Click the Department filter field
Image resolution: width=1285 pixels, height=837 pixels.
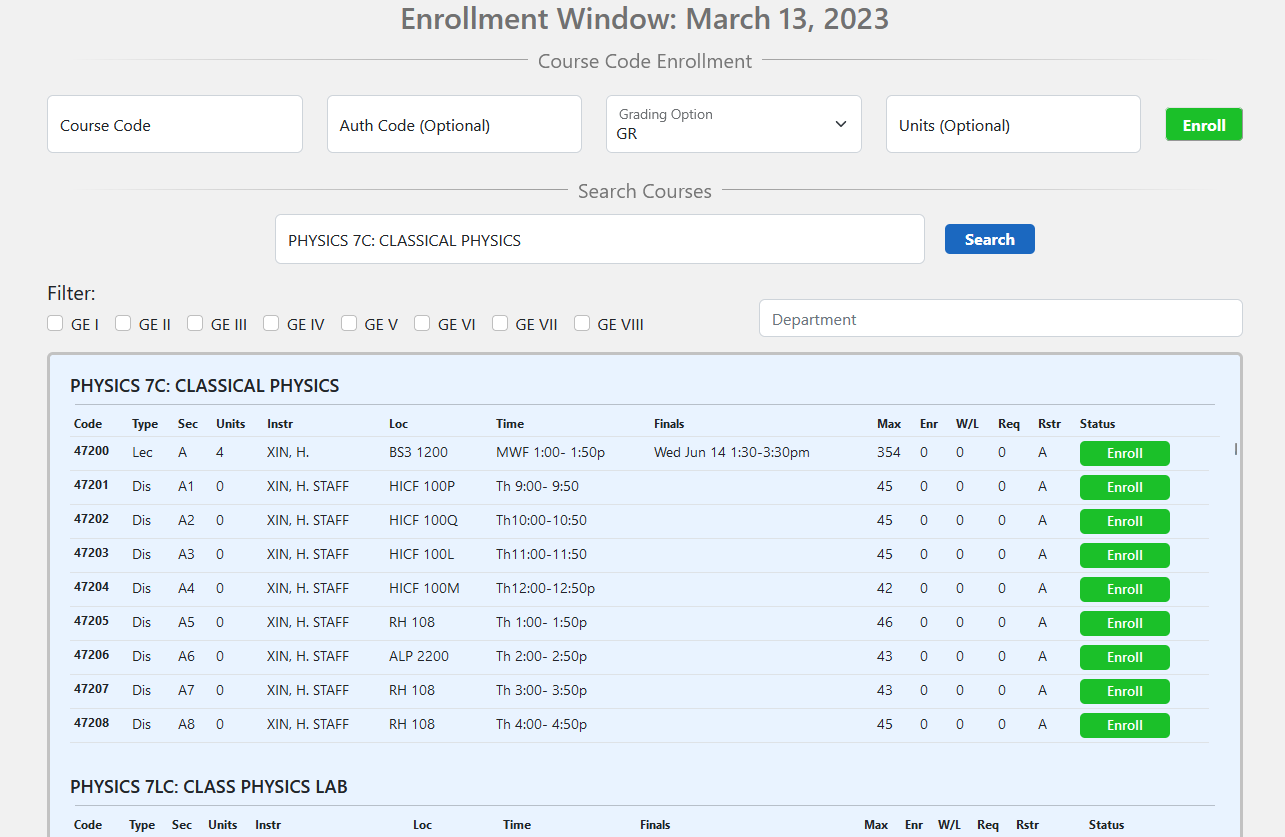coord(1000,319)
